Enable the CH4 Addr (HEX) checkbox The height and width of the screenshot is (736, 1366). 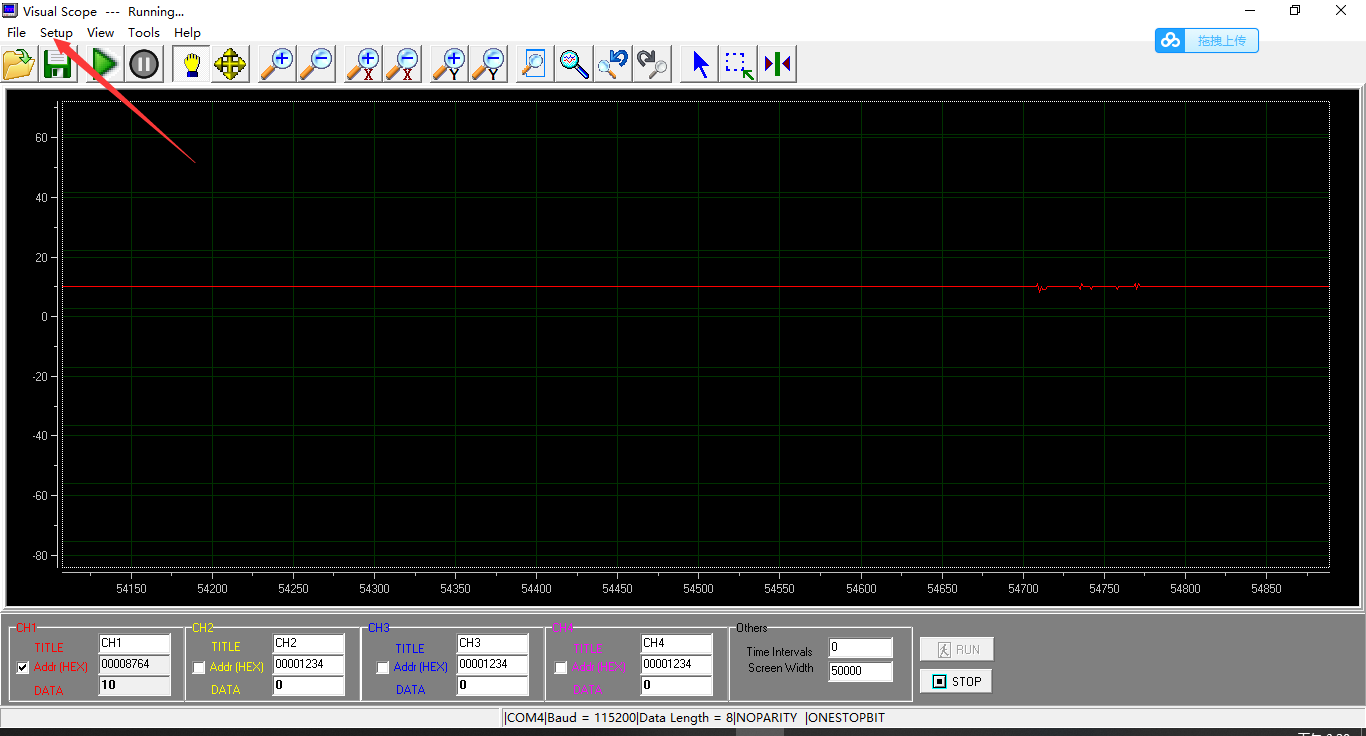point(560,667)
